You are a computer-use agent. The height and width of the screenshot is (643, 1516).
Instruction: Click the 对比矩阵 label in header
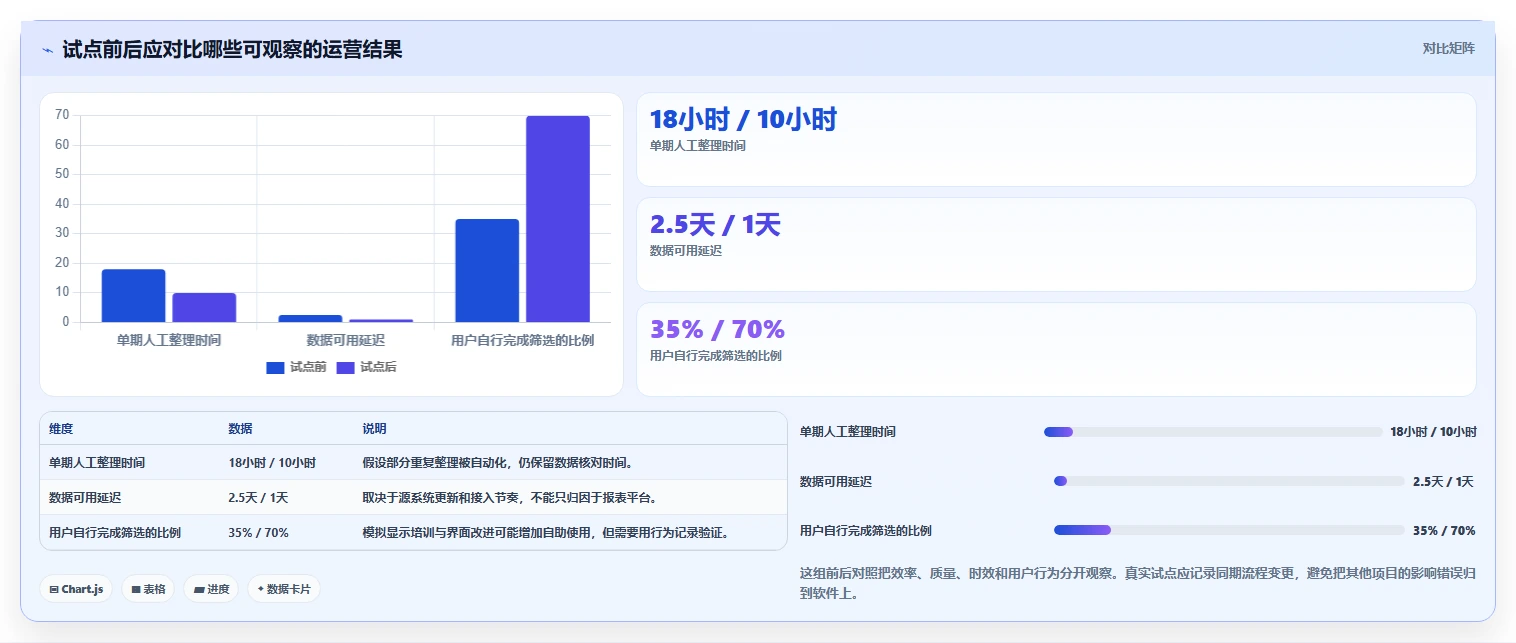[1448, 48]
